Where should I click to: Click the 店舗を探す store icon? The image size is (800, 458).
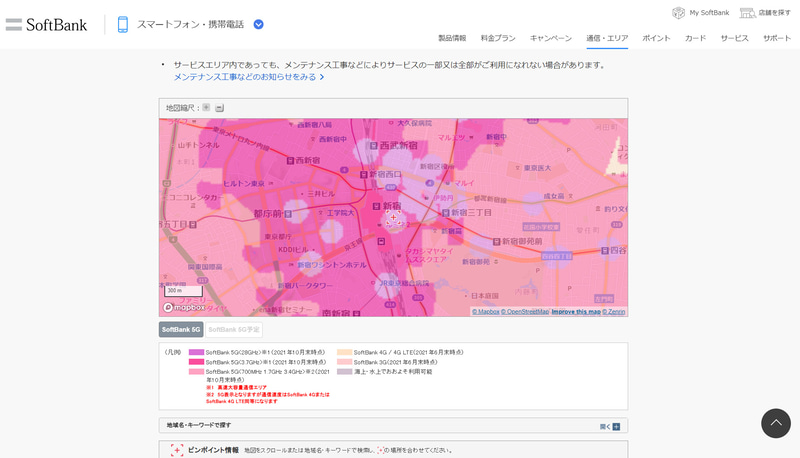coord(747,13)
